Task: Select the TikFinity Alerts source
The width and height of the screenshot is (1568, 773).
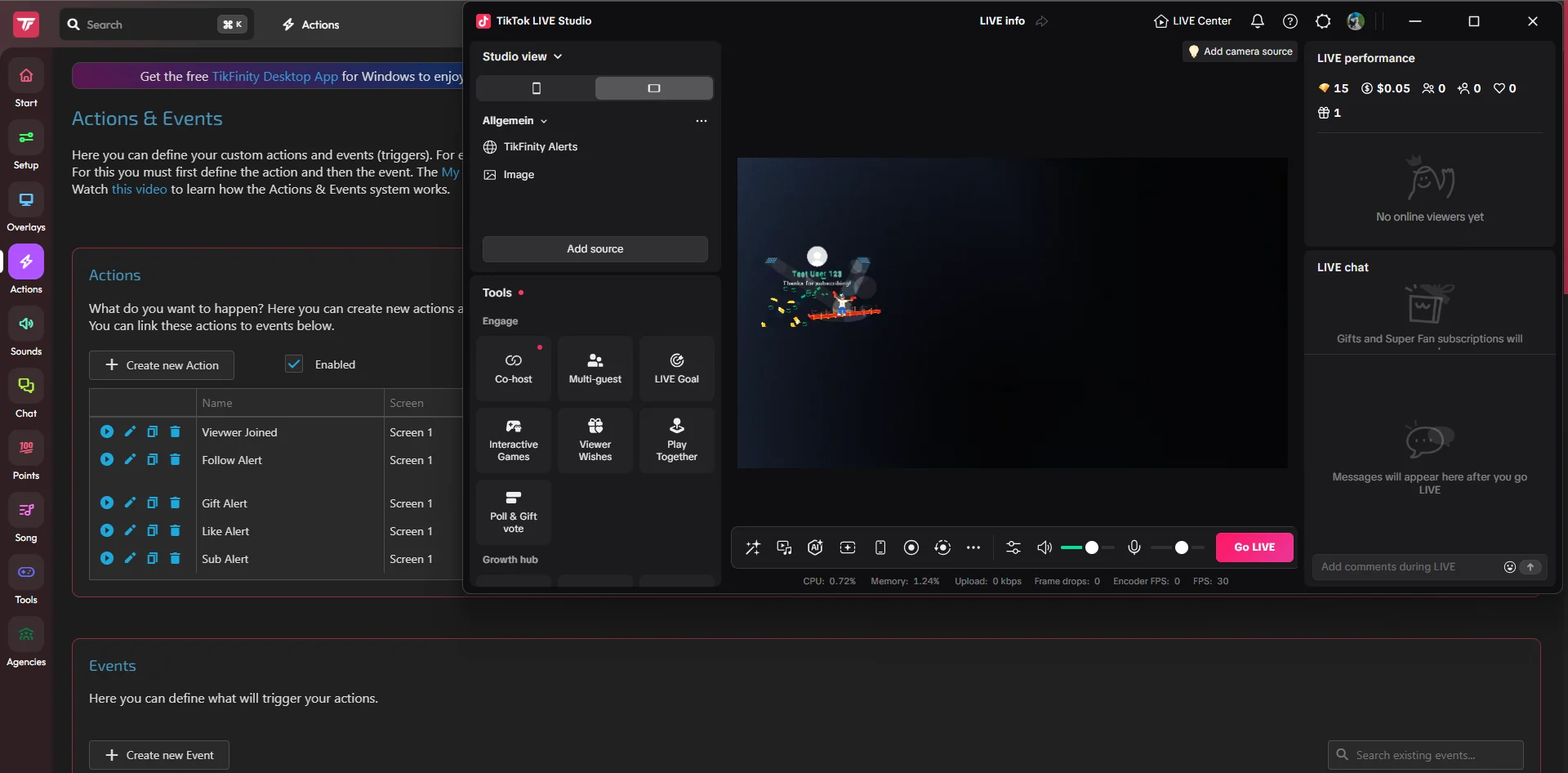Action: coord(595,147)
